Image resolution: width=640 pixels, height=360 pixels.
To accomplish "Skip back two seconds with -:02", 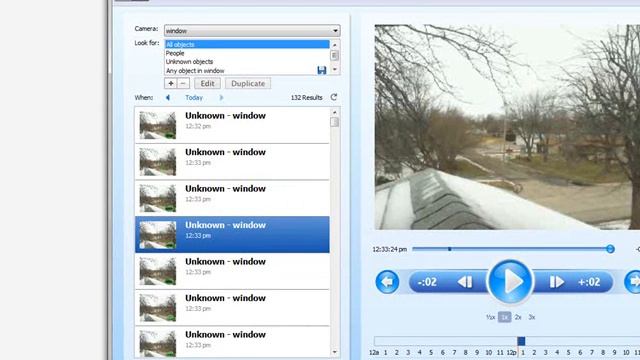I will (x=427, y=282).
